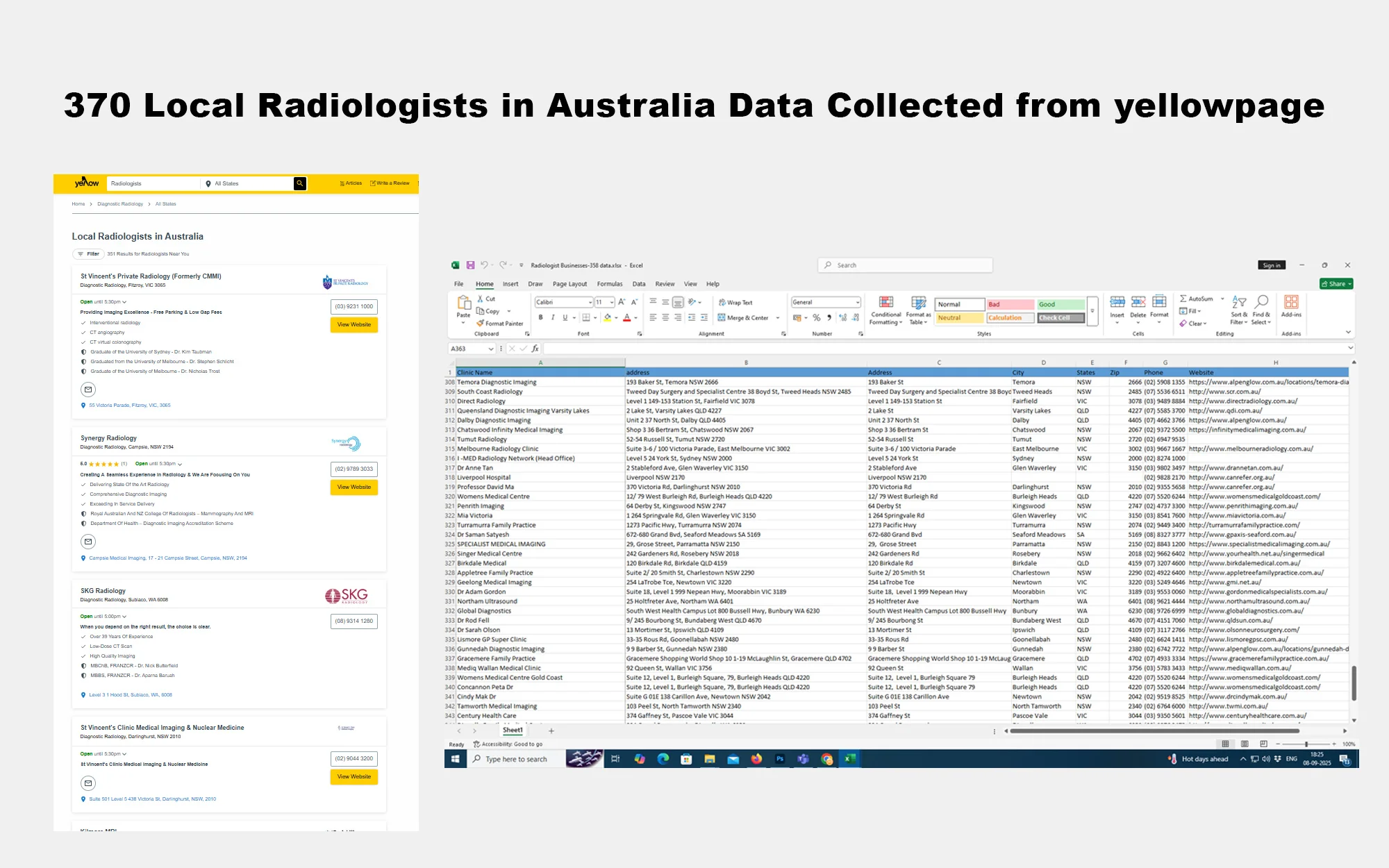Switch to the Formulas tab
The image size is (1389, 868).
click(609, 284)
